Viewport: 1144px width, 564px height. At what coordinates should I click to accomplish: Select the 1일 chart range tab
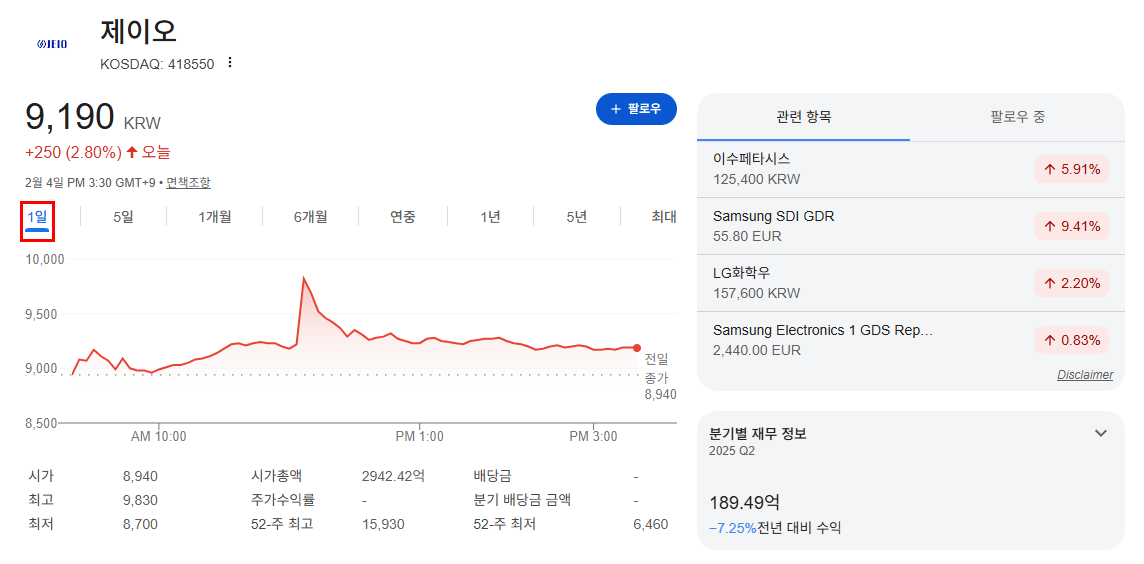click(37, 217)
